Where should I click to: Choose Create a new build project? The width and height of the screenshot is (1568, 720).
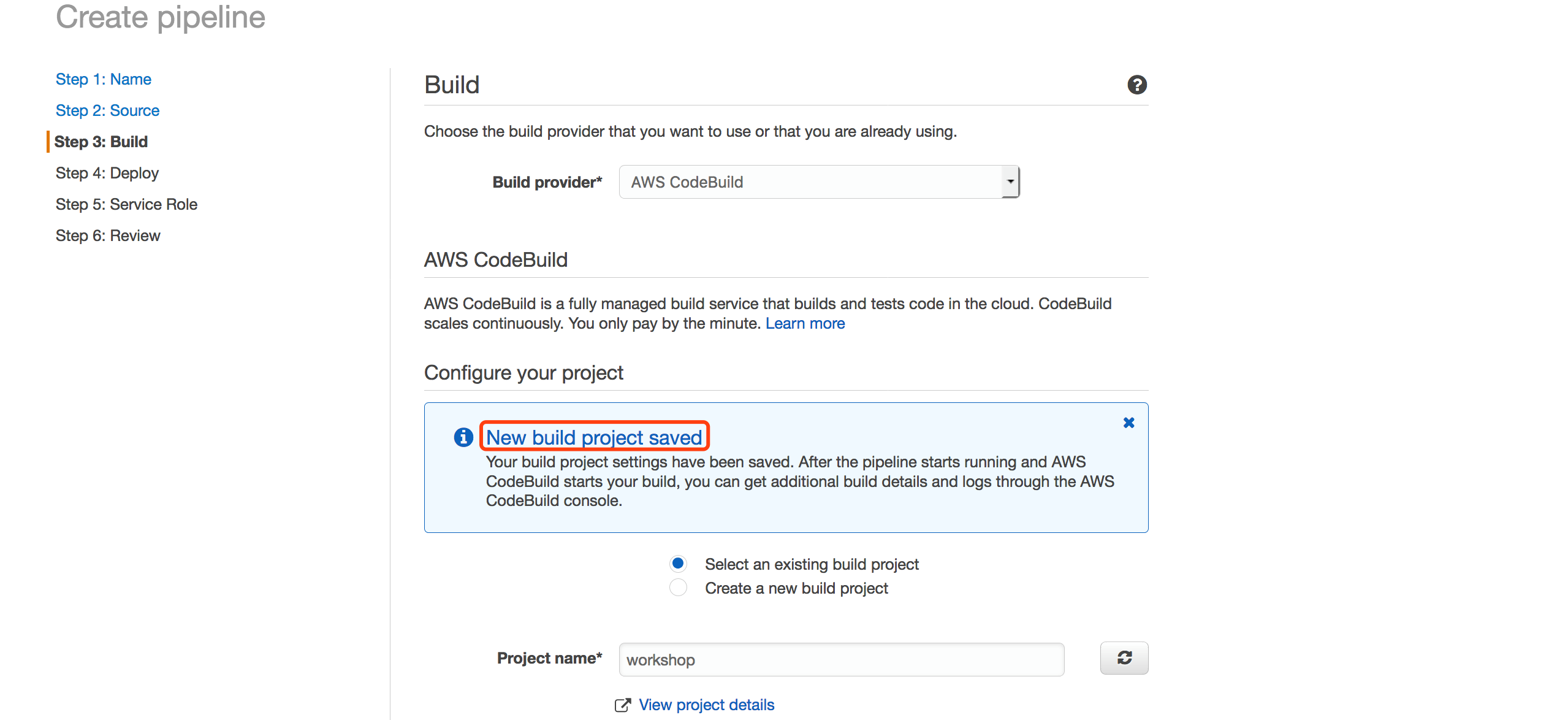tap(678, 588)
